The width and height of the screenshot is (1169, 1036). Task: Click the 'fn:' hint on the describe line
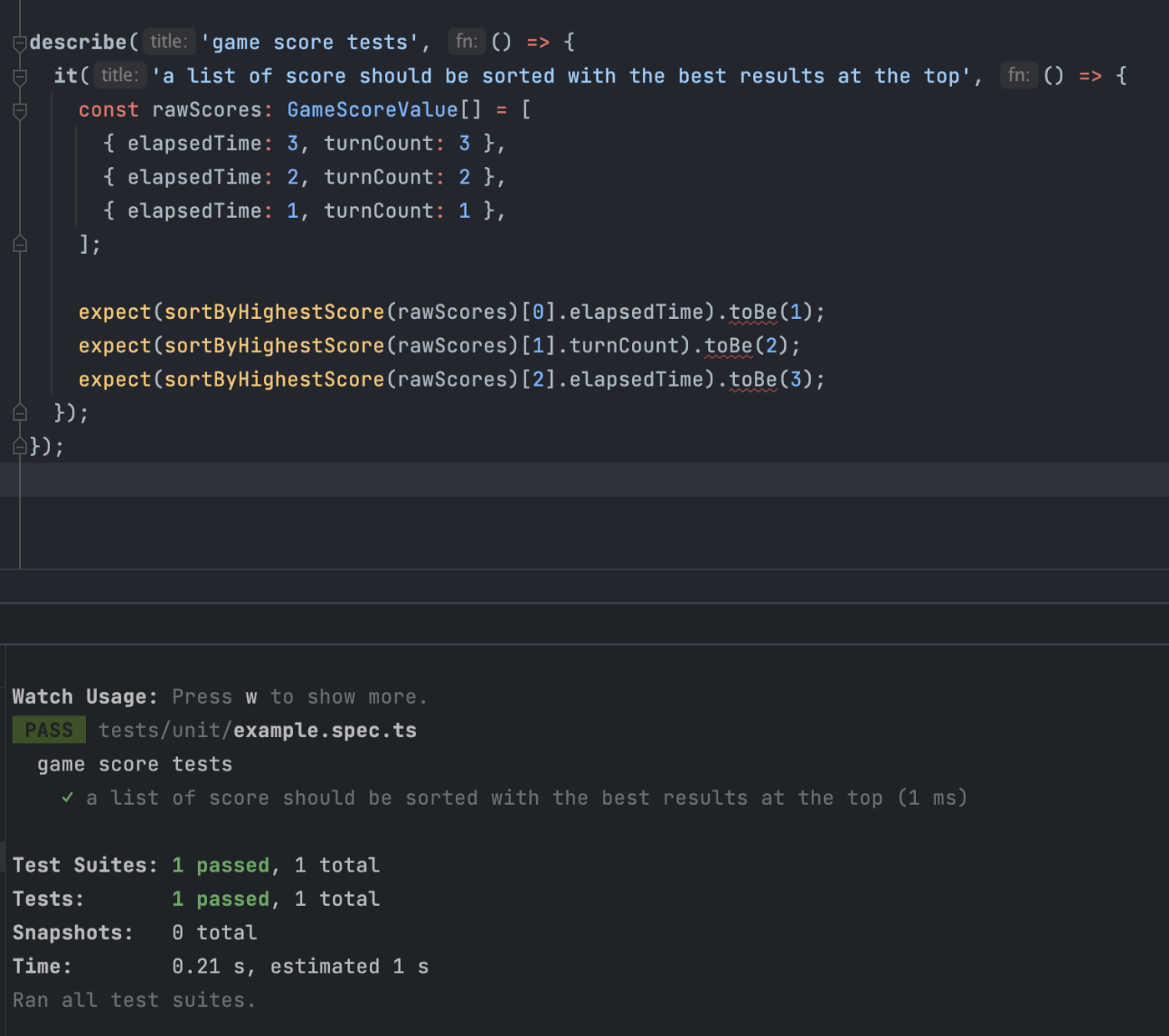point(467,42)
